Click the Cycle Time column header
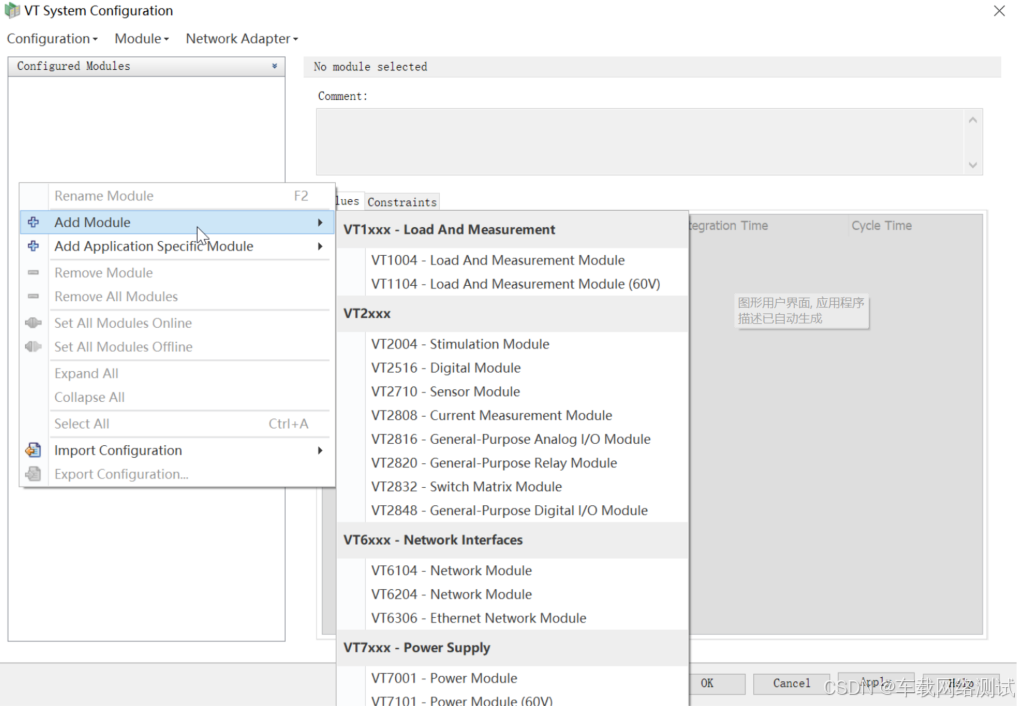Viewport: 1019px width, 706px height. click(x=881, y=226)
